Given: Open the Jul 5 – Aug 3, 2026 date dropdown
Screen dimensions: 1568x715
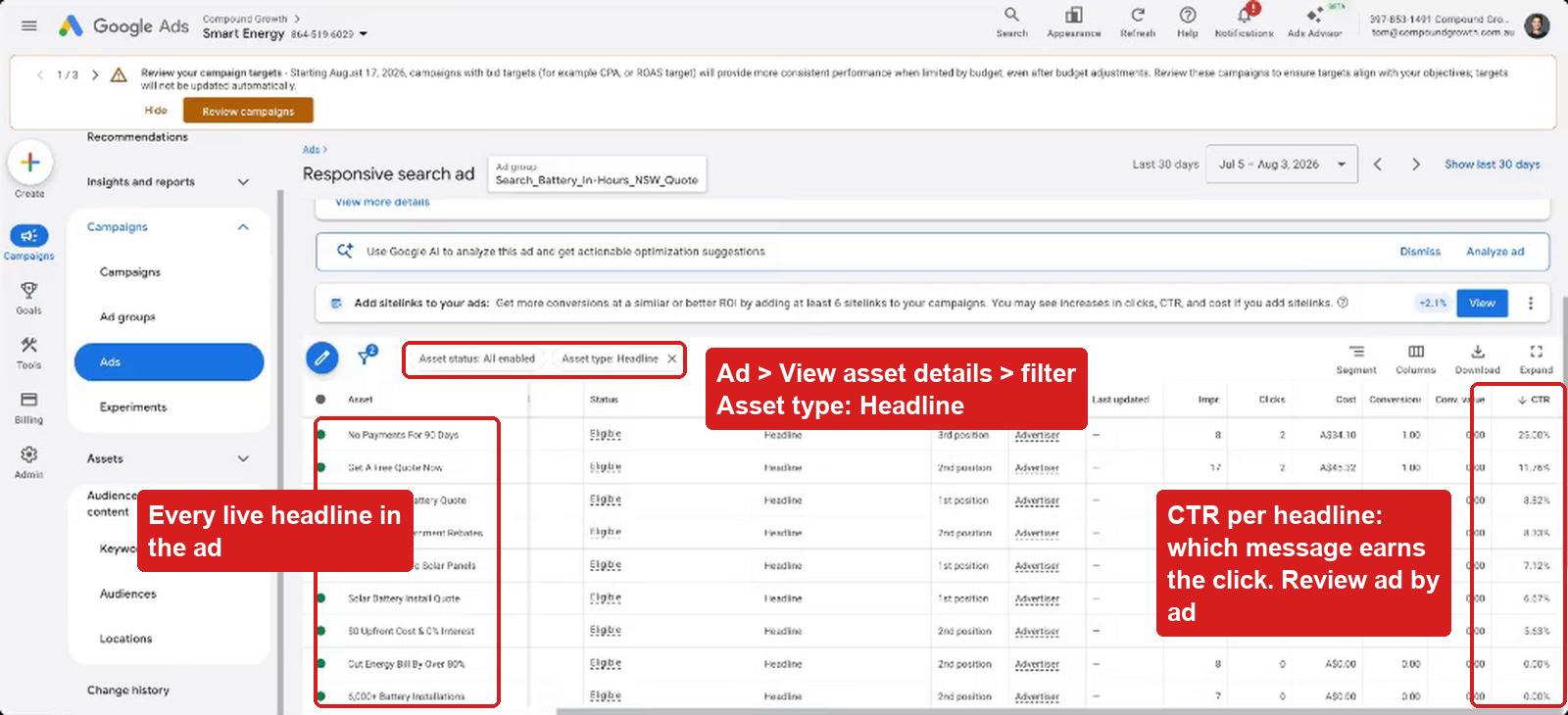Looking at the screenshot, I should click(x=1282, y=165).
